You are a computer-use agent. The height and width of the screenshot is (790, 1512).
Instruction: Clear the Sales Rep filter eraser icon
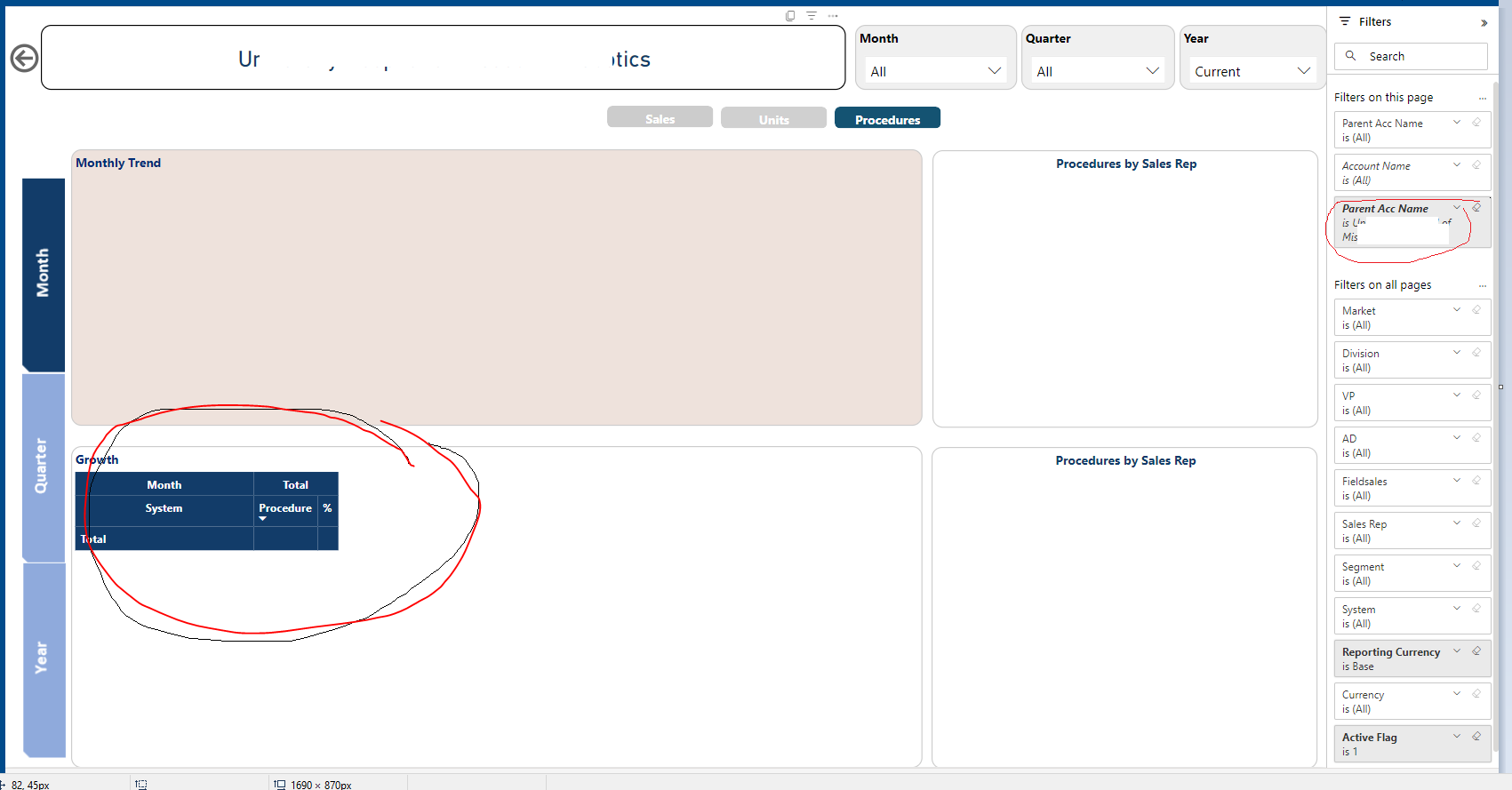tap(1476, 523)
